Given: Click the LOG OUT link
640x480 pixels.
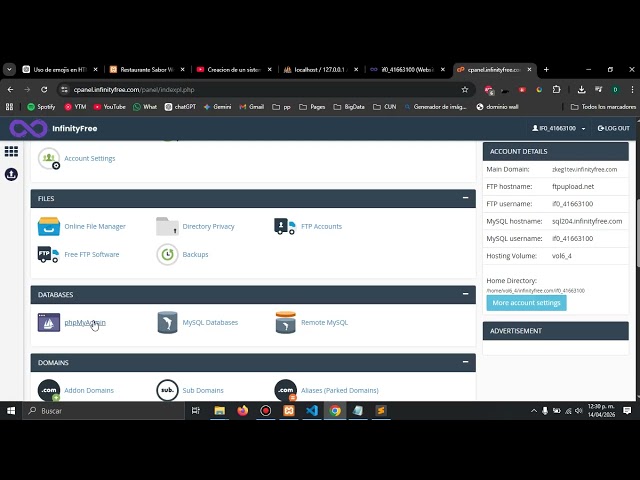Looking at the screenshot, I should (613, 129).
